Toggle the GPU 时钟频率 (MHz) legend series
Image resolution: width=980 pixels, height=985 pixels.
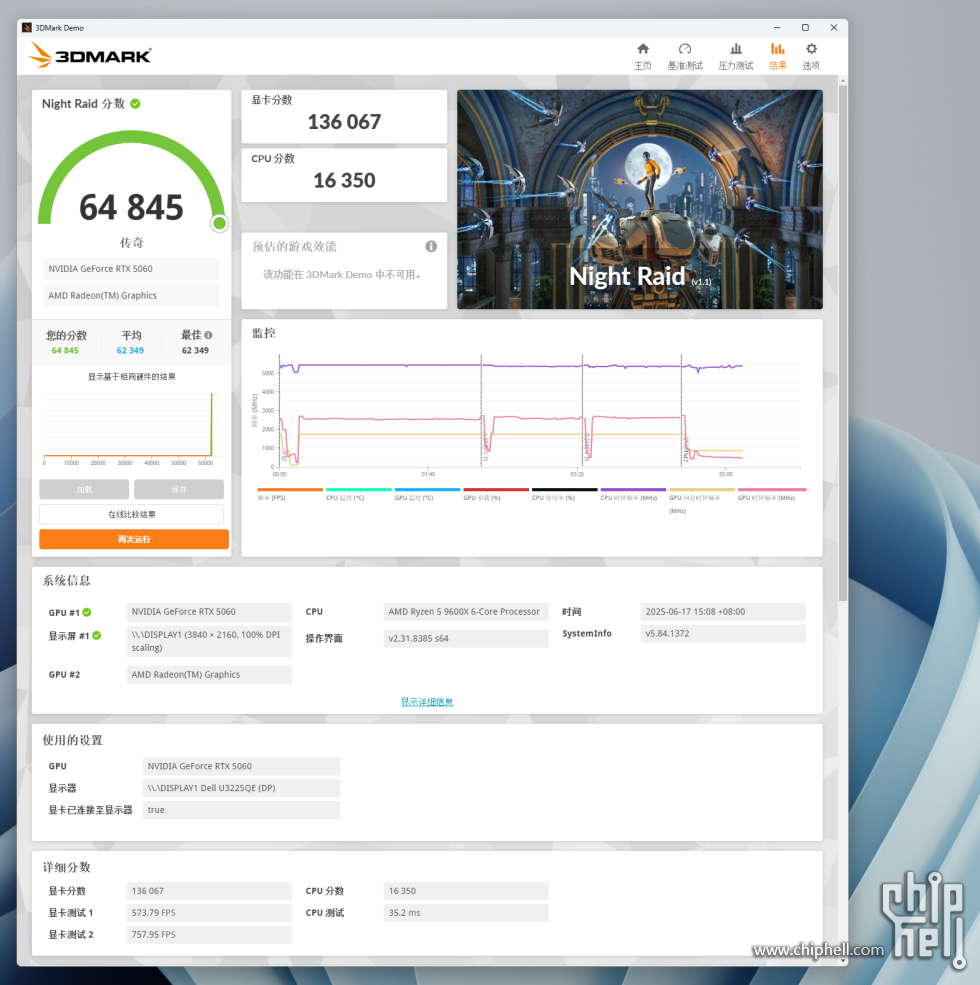[x=772, y=494]
